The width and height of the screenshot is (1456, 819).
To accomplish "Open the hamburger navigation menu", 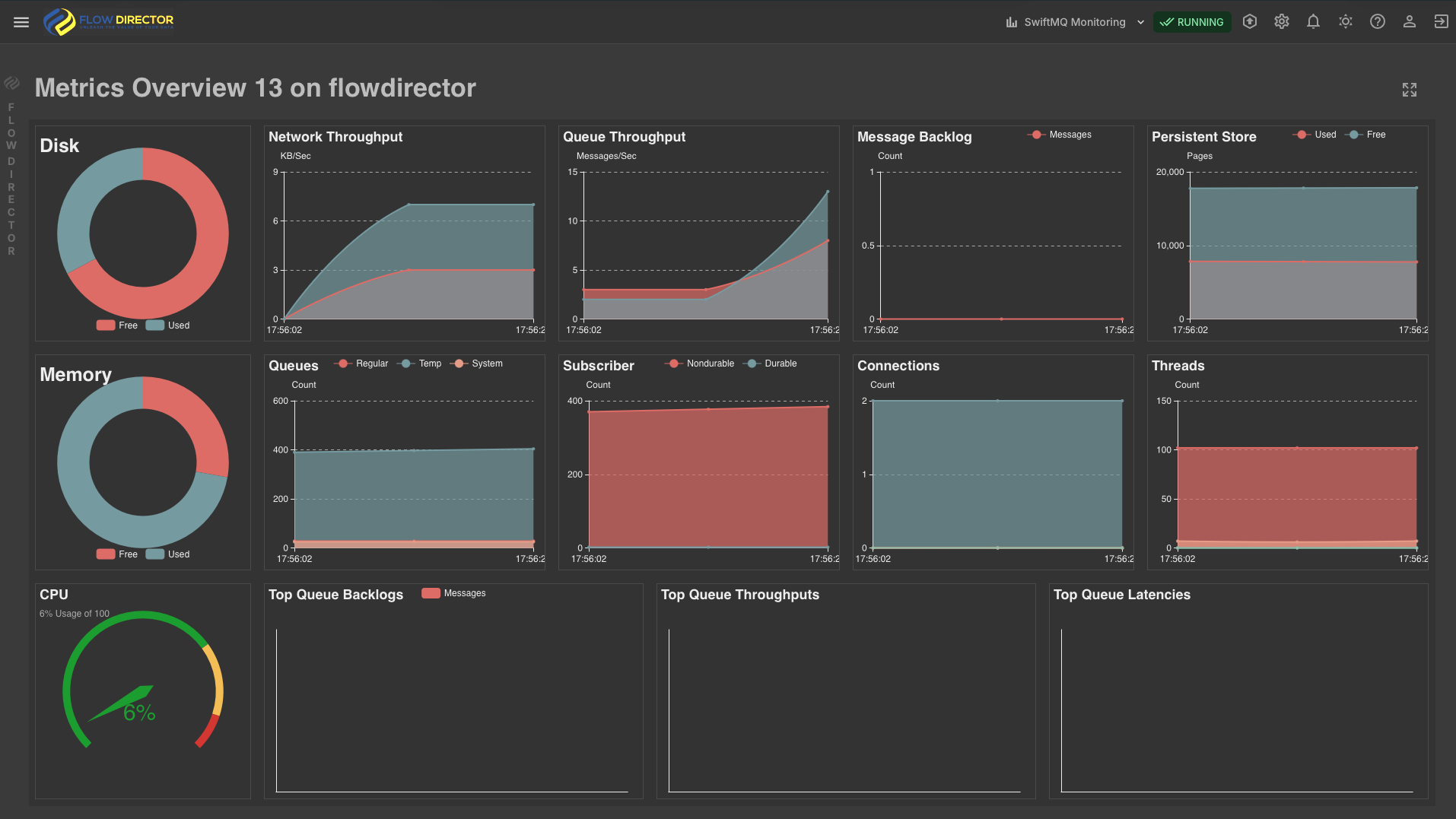I will (x=21, y=22).
